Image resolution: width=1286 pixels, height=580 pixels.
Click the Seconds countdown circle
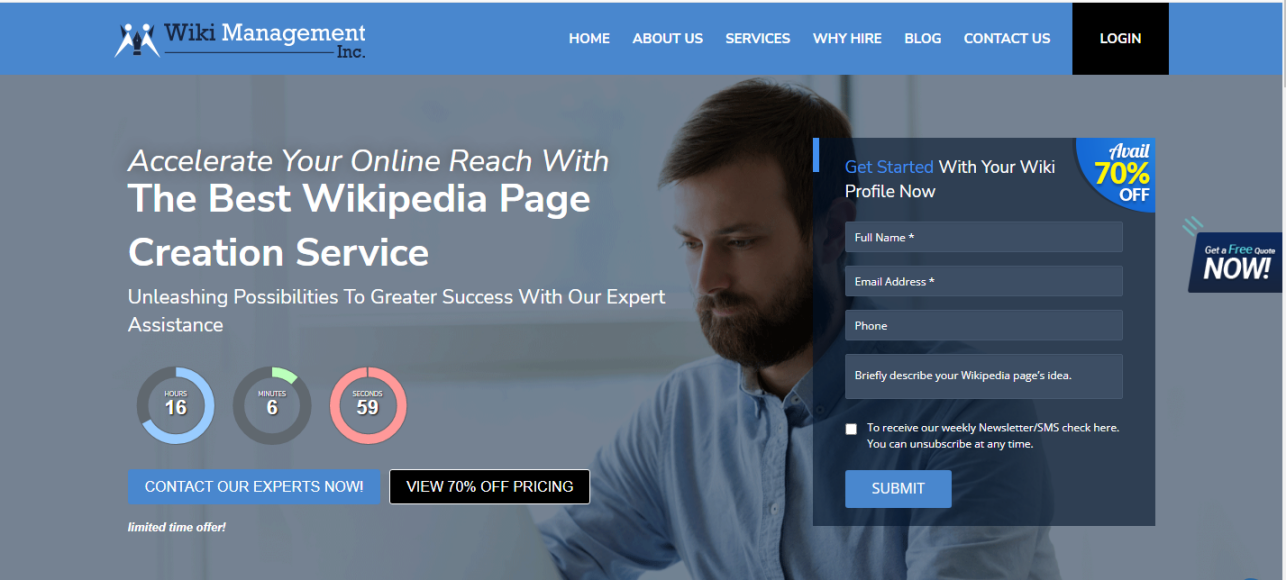[368, 405]
